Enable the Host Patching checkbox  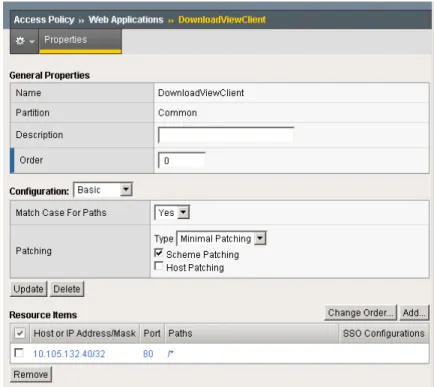click(159, 266)
